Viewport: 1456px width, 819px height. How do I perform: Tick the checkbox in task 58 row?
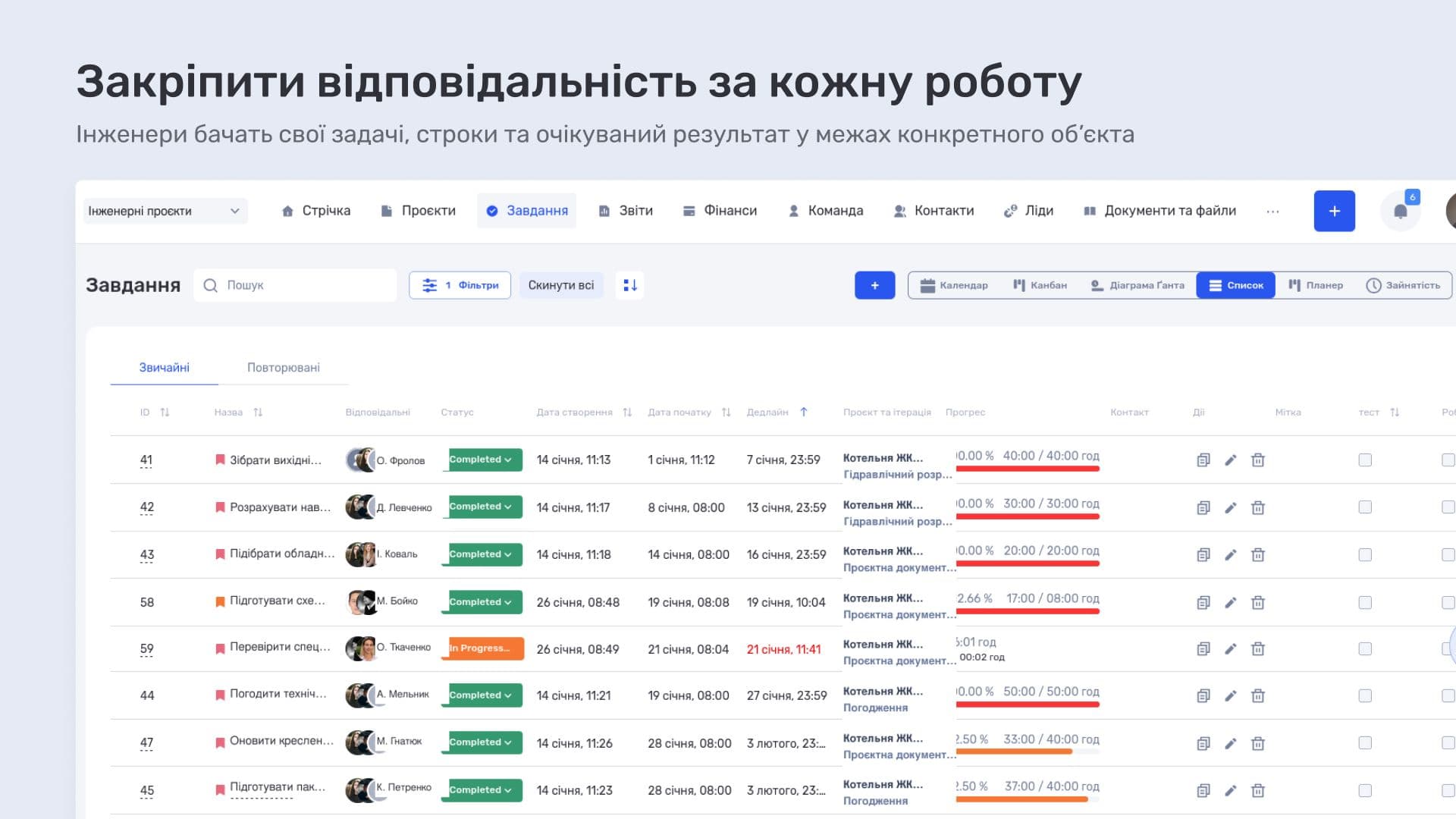(x=1365, y=603)
